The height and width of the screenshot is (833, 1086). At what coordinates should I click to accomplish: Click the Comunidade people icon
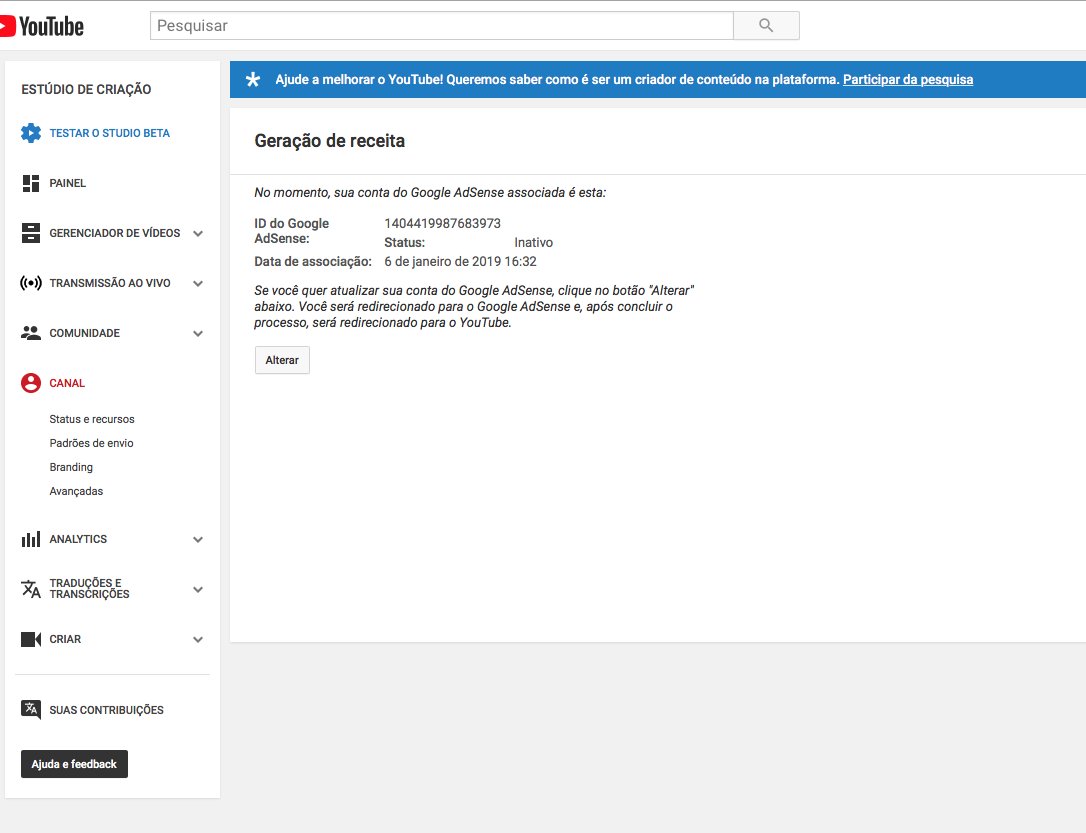click(x=30, y=333)
